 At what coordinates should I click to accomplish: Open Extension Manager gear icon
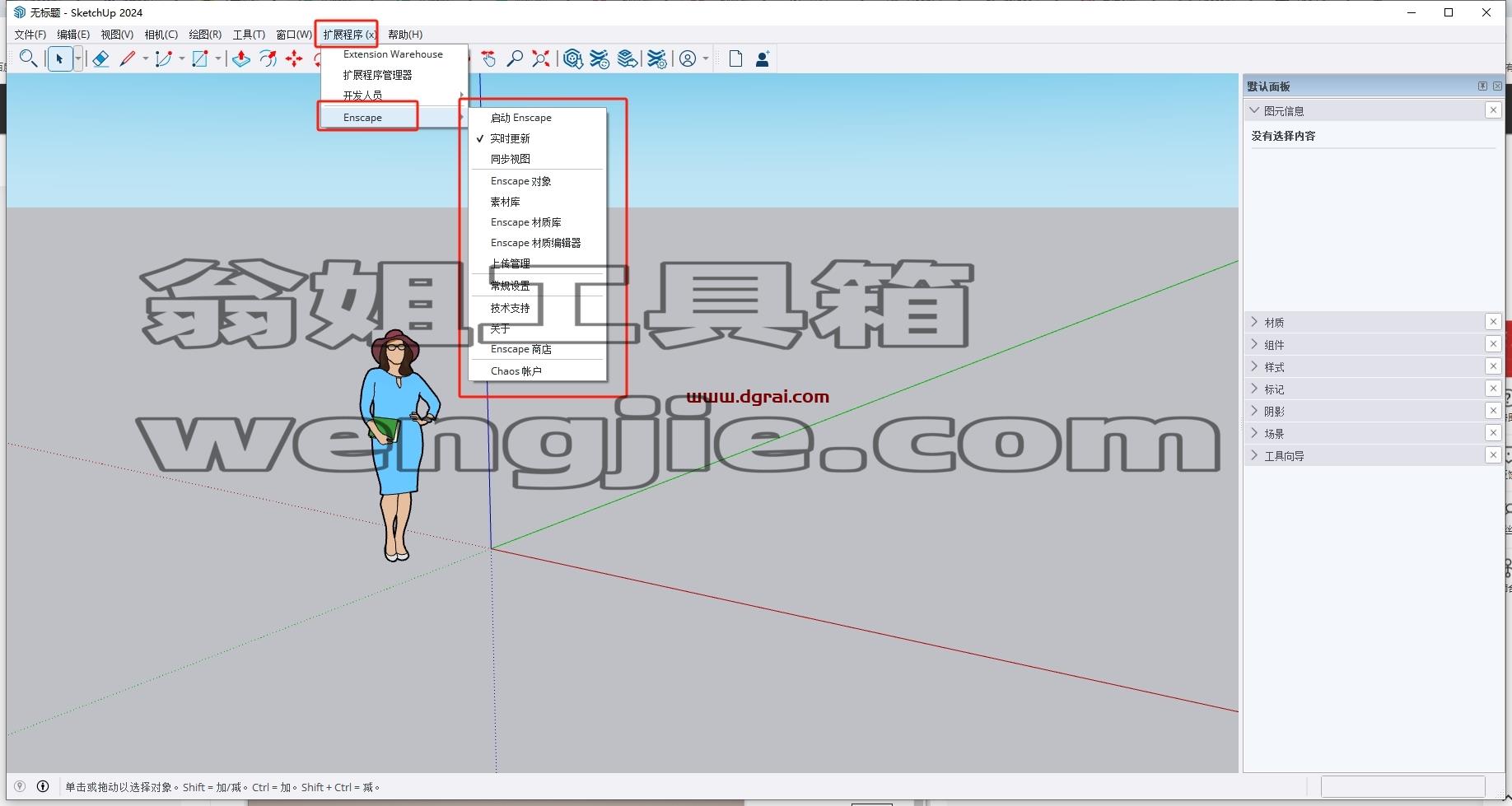click(x=656, y=58)
